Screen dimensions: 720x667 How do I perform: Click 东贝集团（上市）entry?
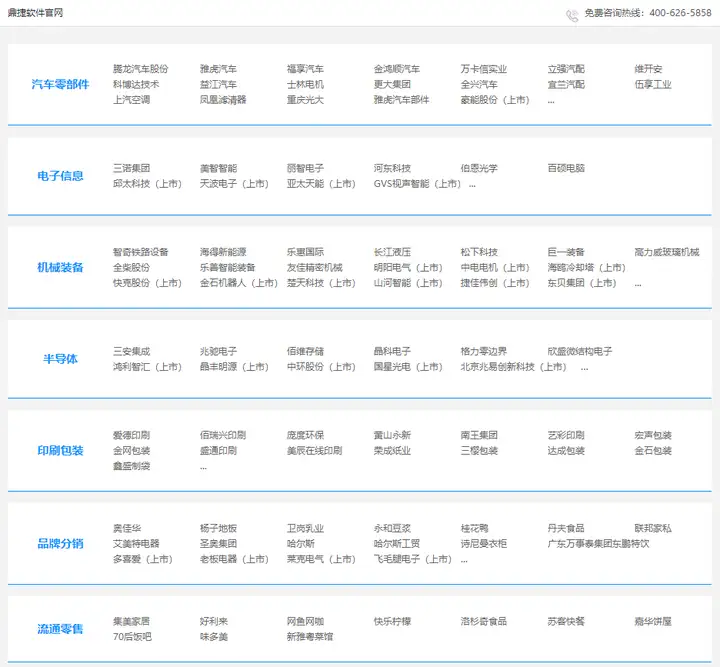tap(582, 283)
